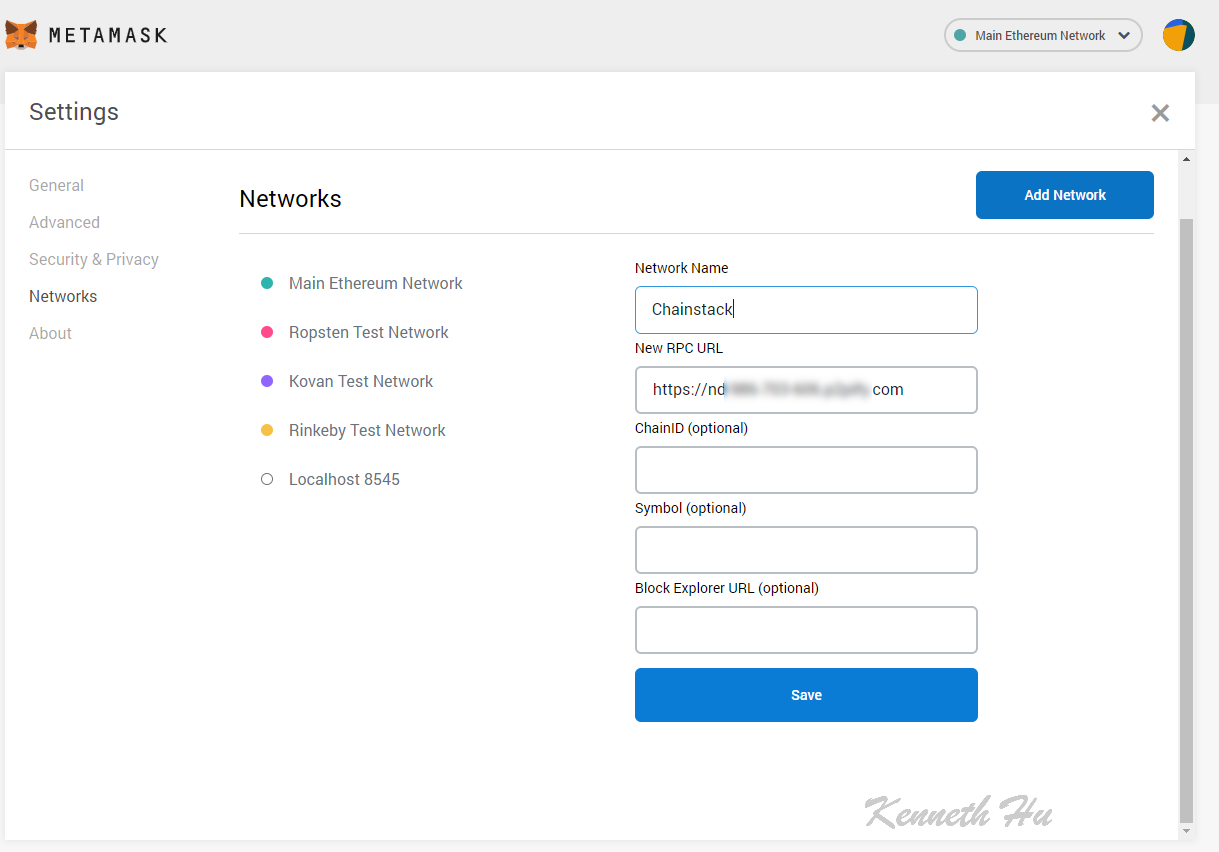The width and height of the screenshot is (1219, 852).
Task: Close the Settings panel with X
Action: [1160, 113]
